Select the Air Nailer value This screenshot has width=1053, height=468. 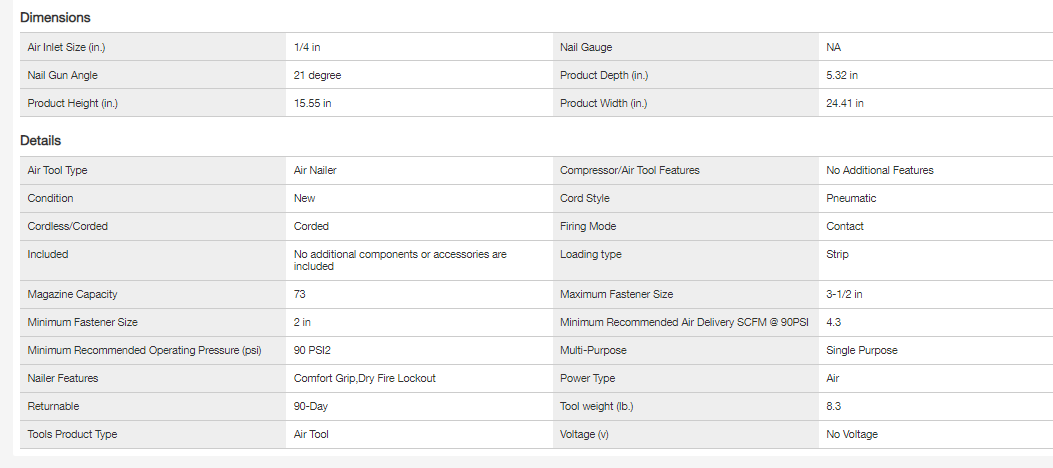point(315,170)
